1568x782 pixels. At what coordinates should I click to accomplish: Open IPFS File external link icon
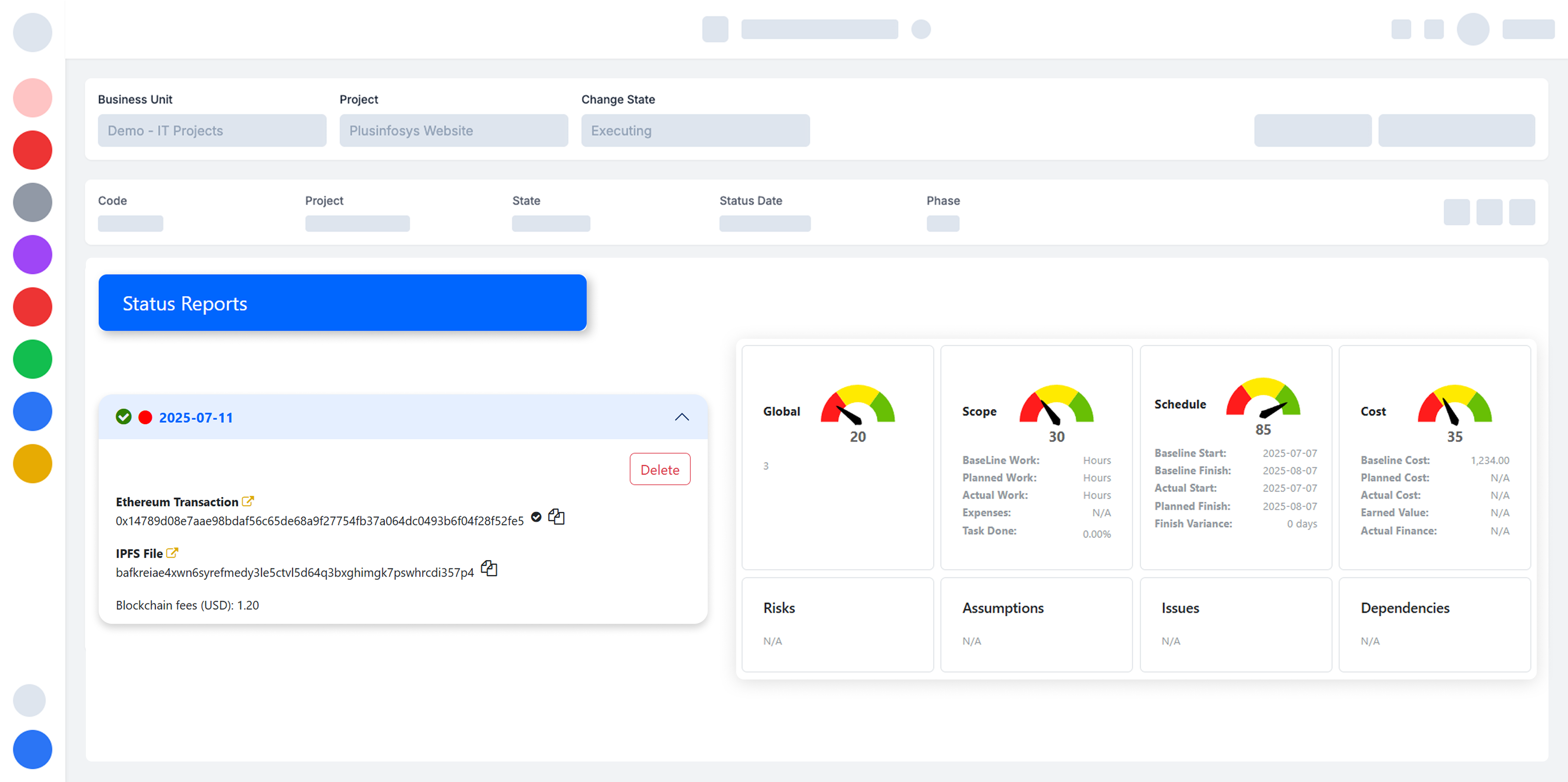tap(172, 553)
